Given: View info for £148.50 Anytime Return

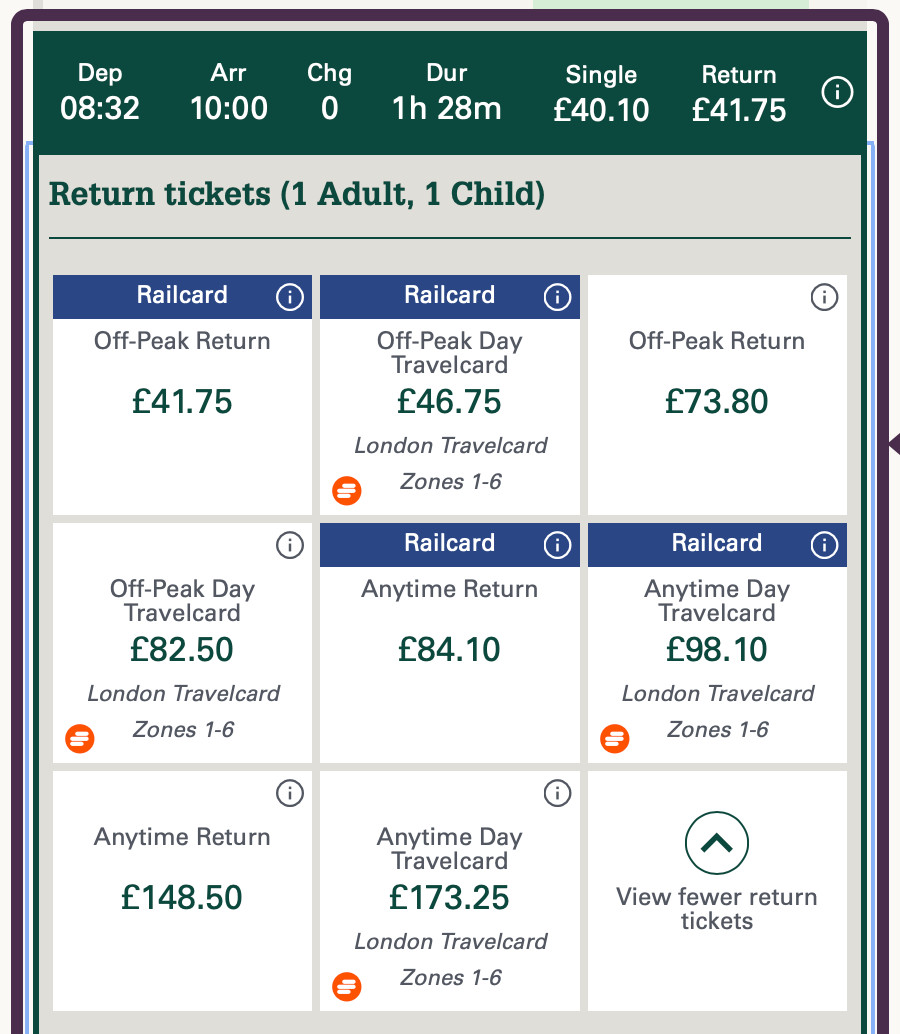Looking at the screenshot, I should click(289, 793).
